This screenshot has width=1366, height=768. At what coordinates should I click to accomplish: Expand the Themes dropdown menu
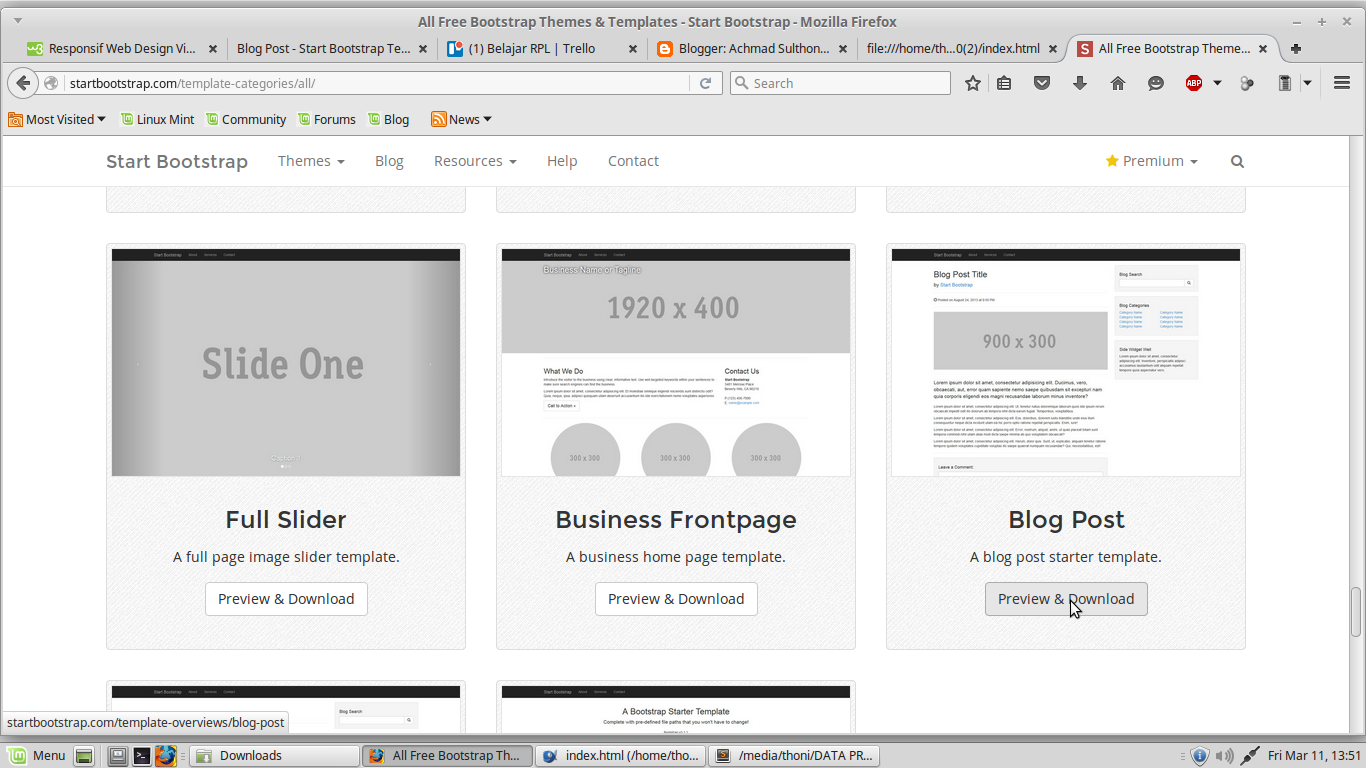[310, 161]
